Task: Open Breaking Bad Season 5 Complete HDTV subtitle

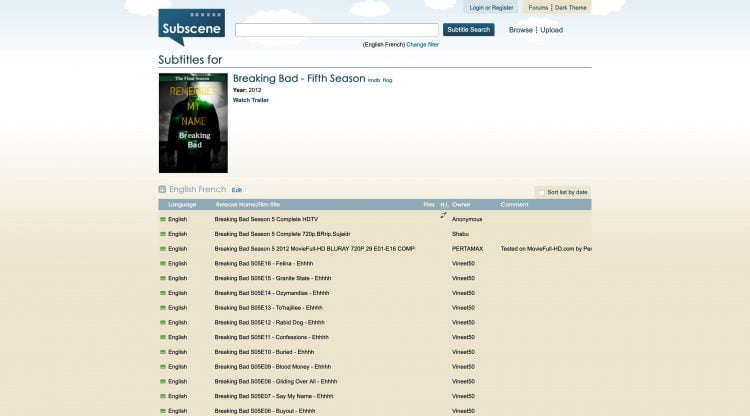Action: click(266, 219)
